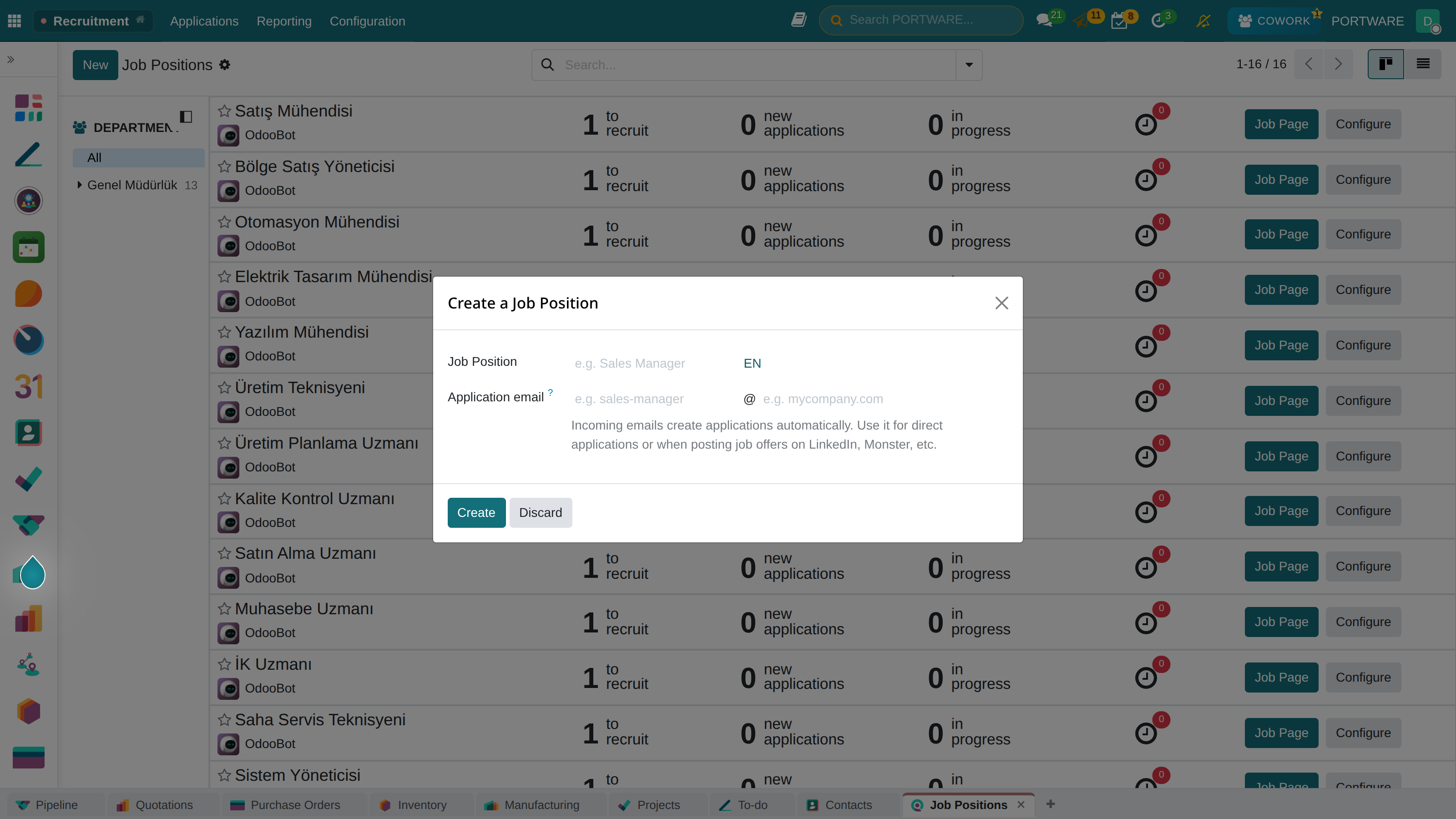Image resolution: width=1456 pixels, height=819 pixels.
Task: Switch to kanban view
Action: coord(1385,65)
